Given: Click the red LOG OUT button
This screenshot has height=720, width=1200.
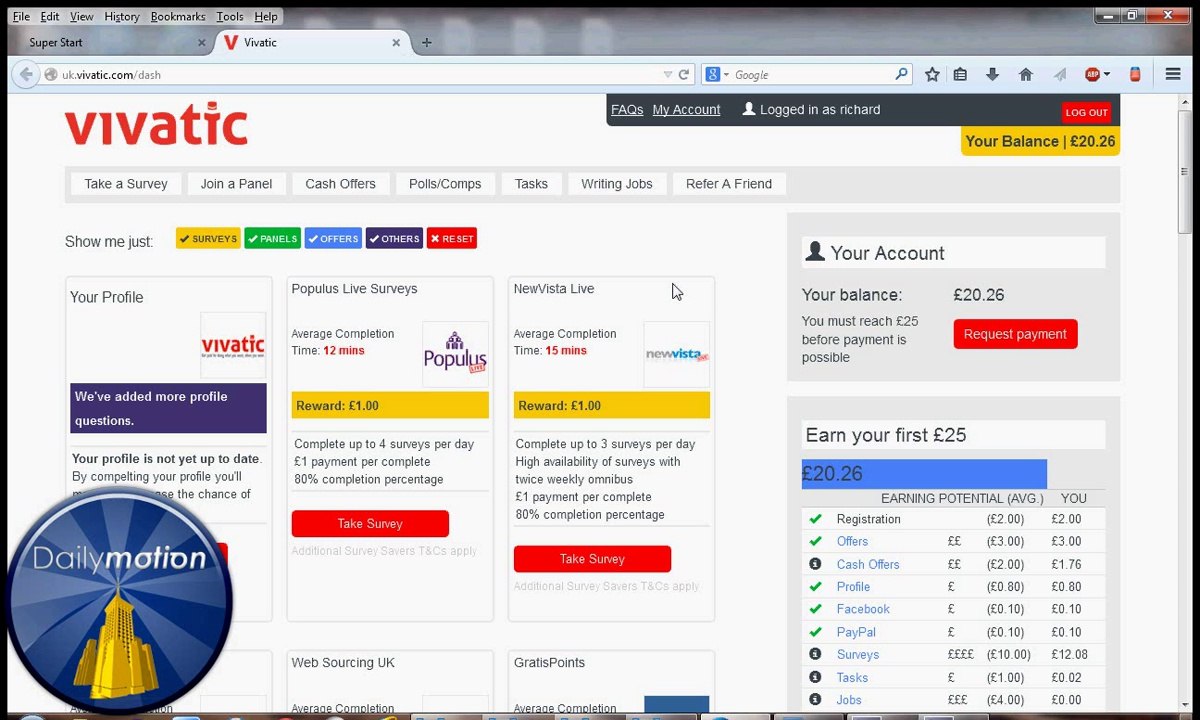Looking at the screenshot, I should coord(1086,112).
